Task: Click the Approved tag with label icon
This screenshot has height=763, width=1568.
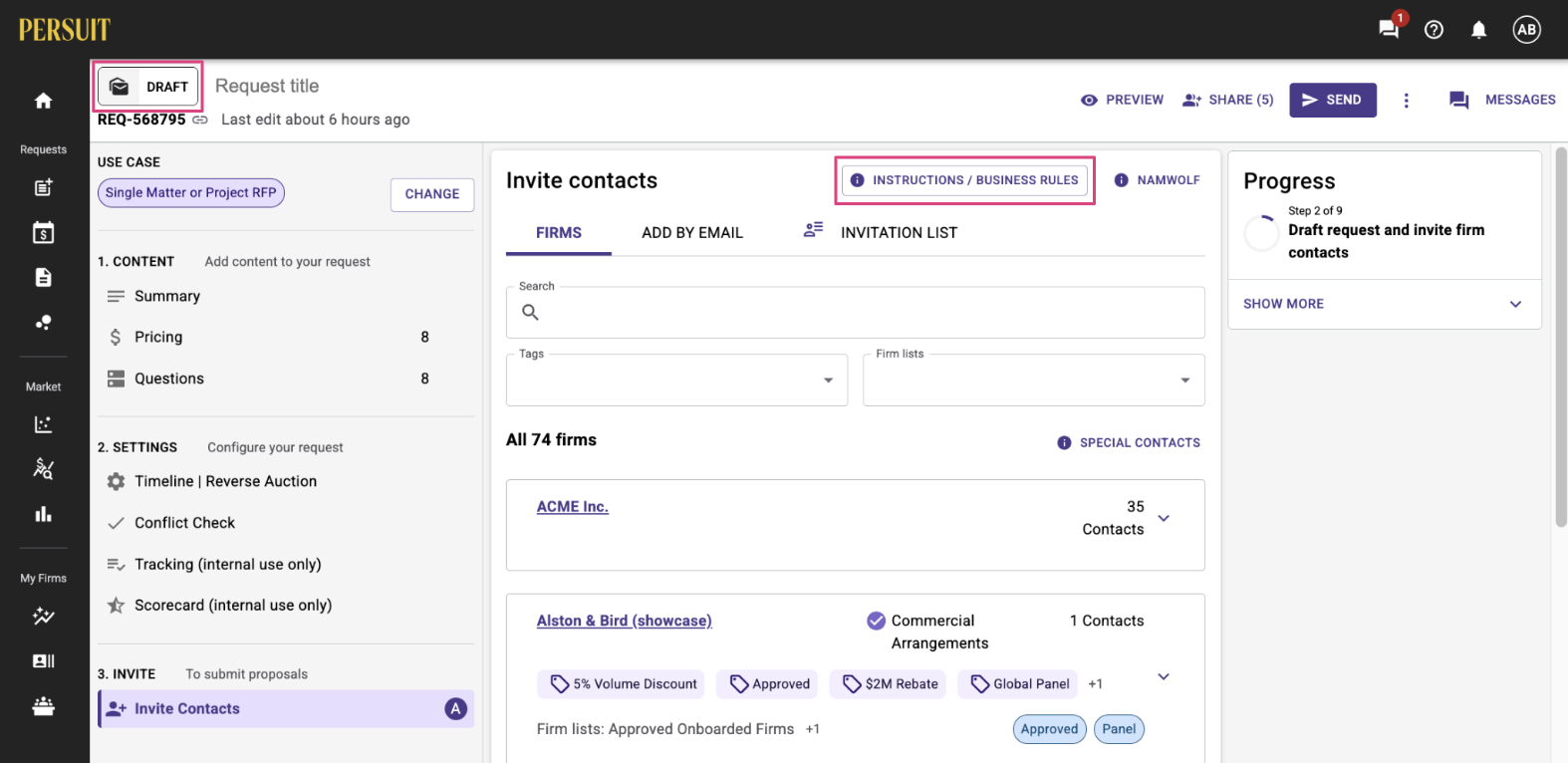Action: click(769, 684)
